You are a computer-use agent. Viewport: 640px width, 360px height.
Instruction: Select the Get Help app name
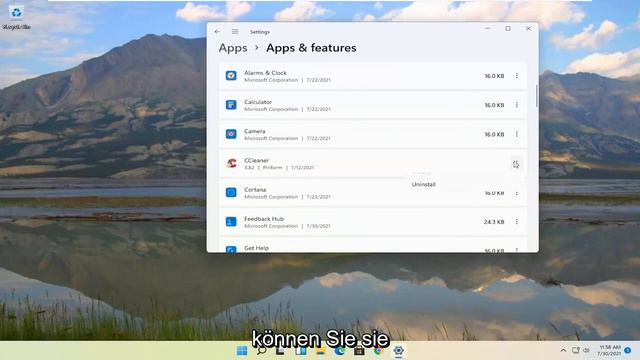coord(256,248)
